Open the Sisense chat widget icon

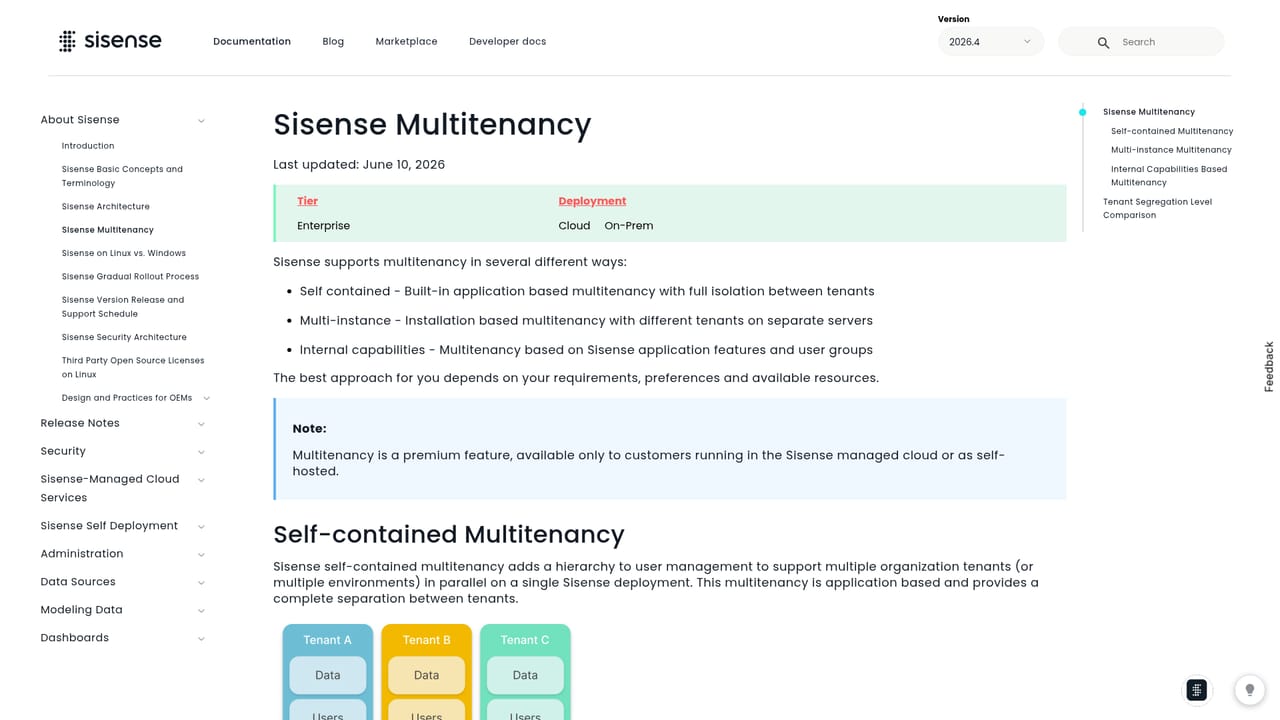tap(1196, 689)
